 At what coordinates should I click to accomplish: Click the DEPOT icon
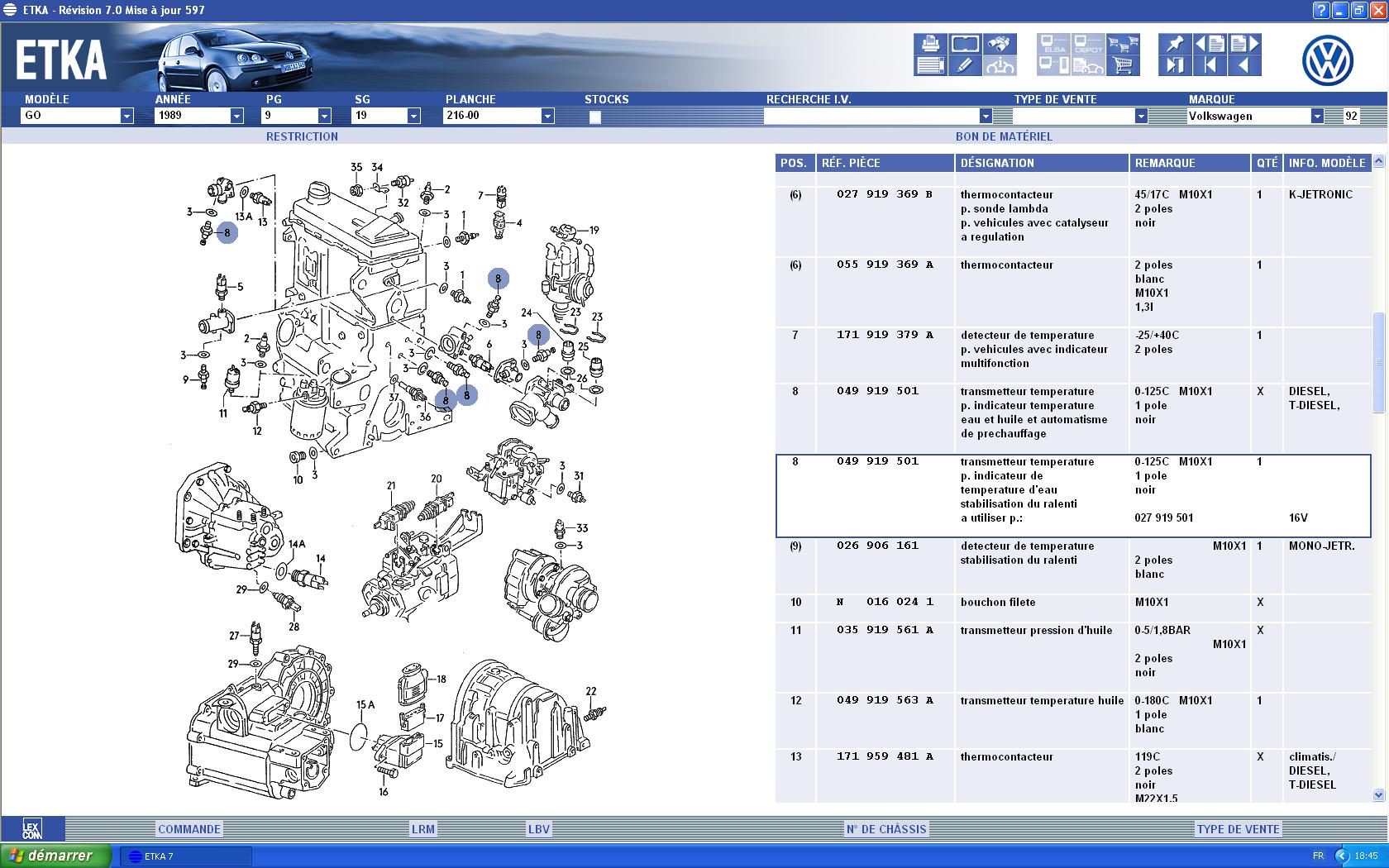1088,44
